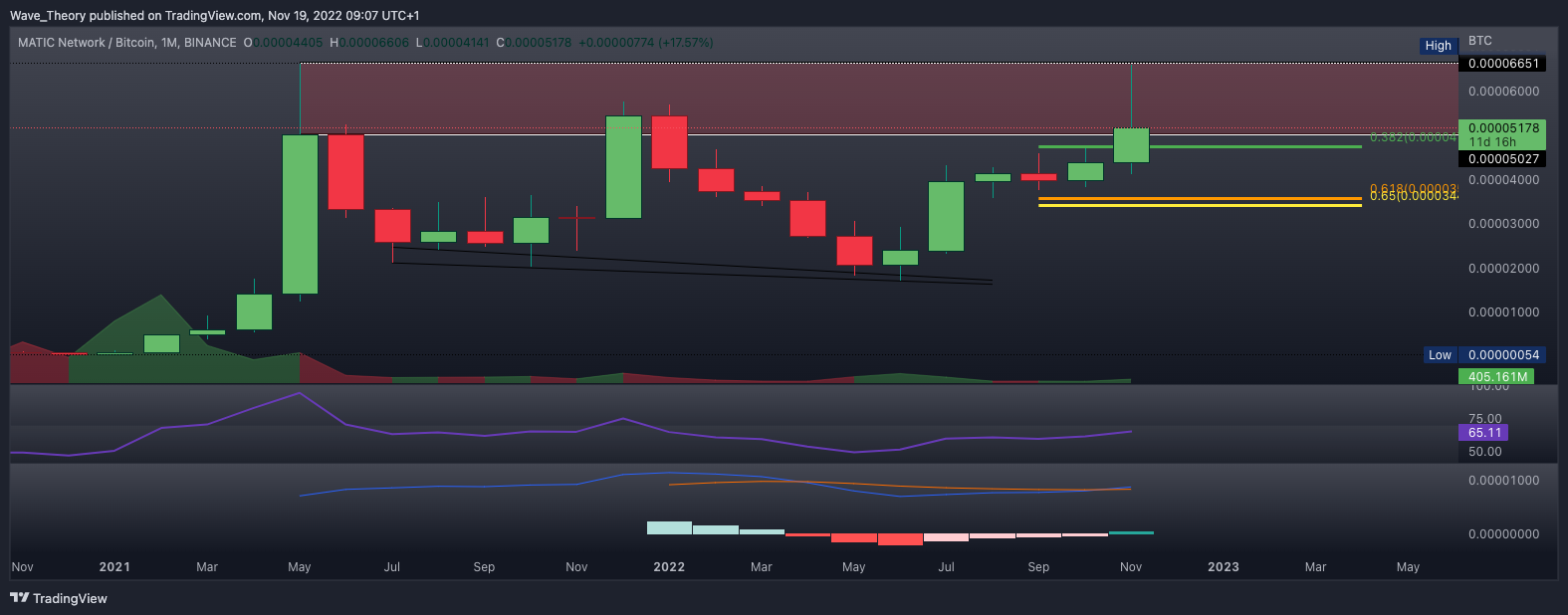Click the 2021 label on time axis
The width and height of the screenshot is (1568, 615).
click(x=114, y=567)
